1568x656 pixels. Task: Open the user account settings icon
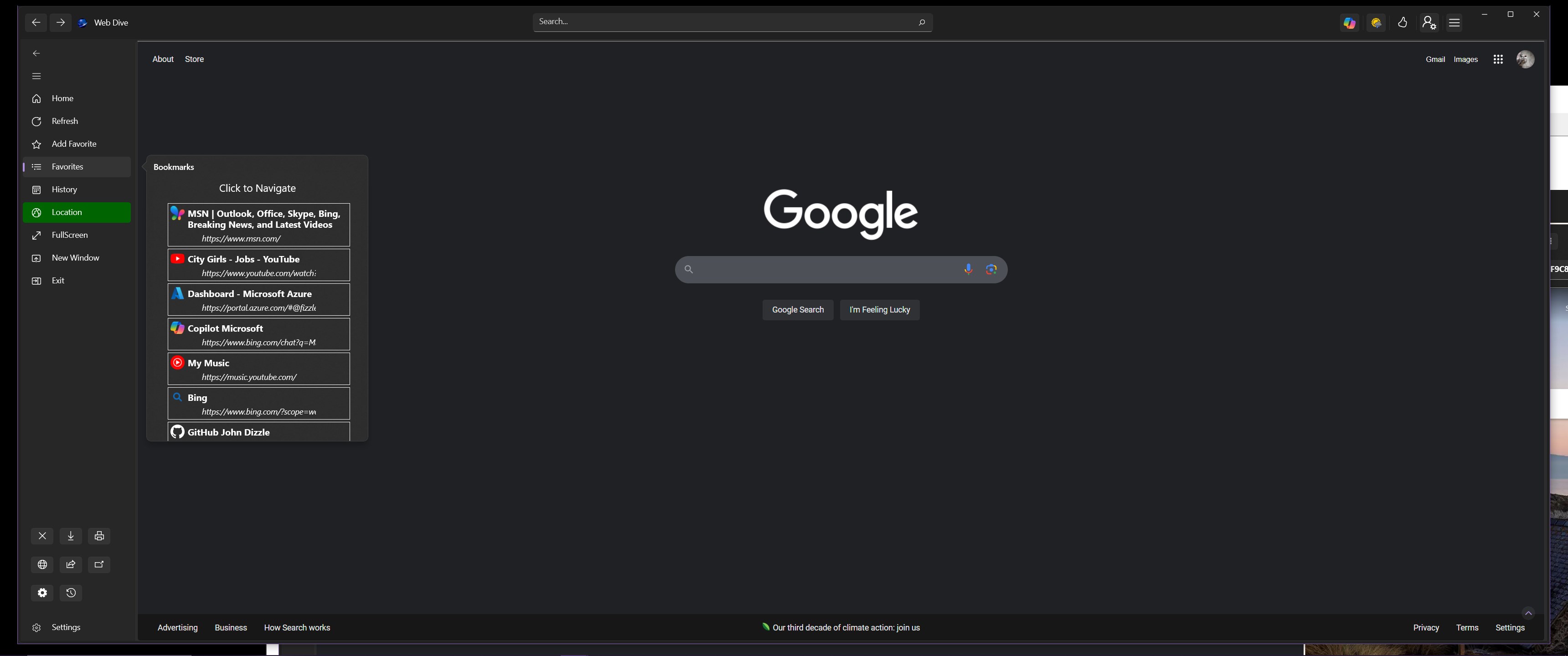[x=1429, y=23]
